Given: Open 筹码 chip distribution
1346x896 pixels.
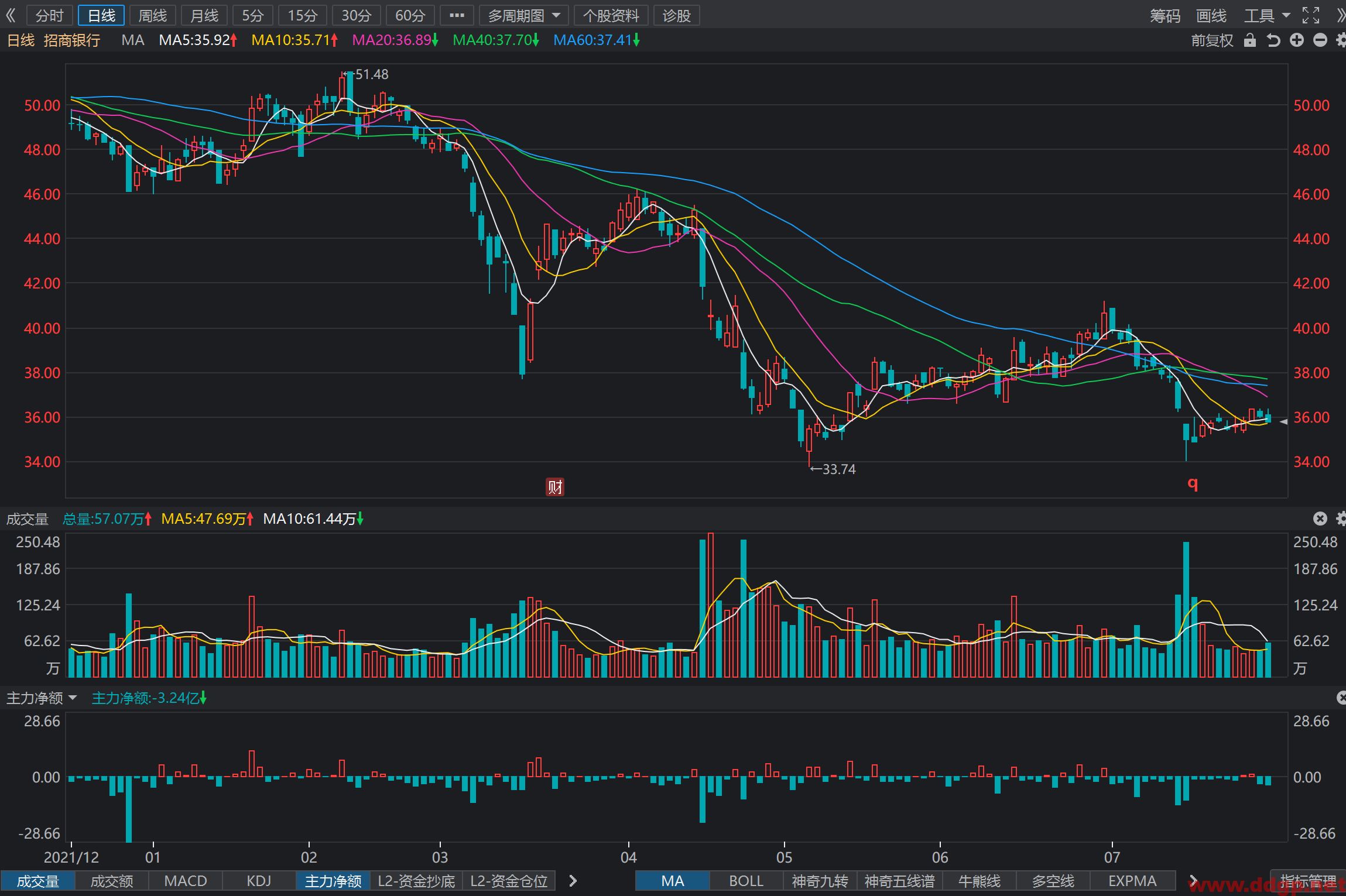Looking at the screenshot, I should point(1165,15).
